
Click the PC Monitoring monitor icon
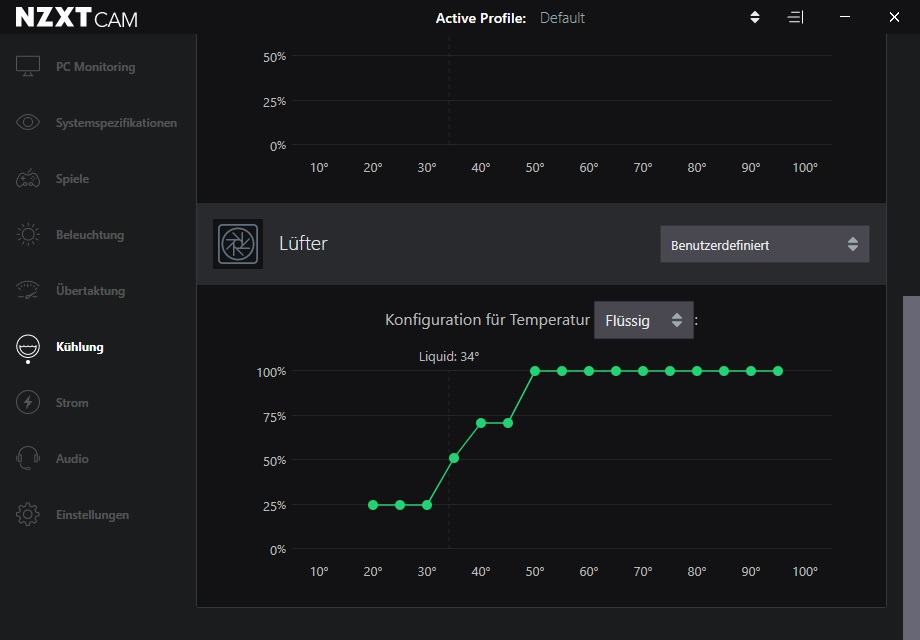(28, 66)
